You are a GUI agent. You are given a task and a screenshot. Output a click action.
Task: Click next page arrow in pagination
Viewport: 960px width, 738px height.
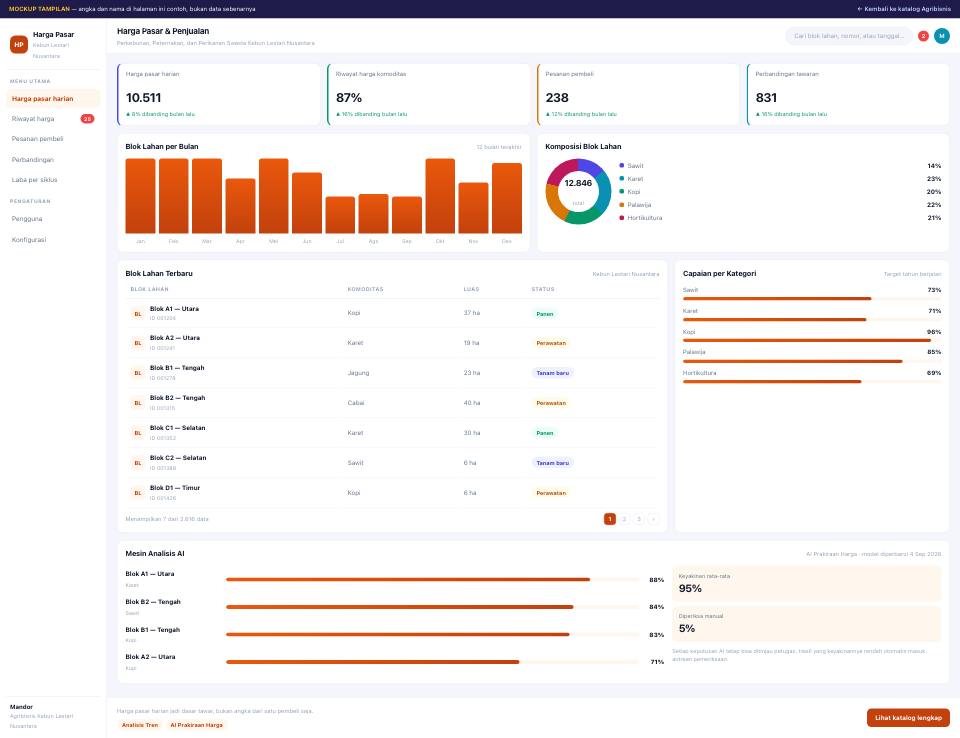pos(654,519)
